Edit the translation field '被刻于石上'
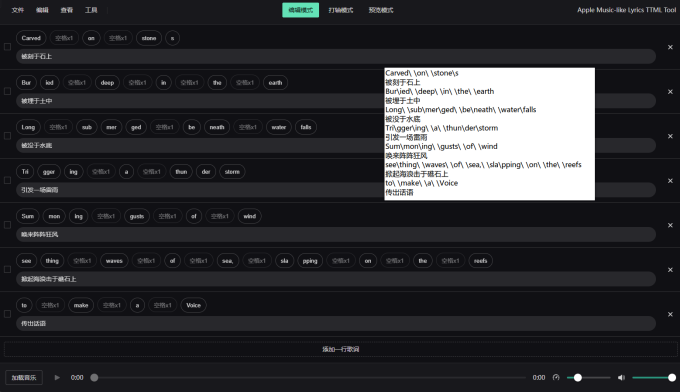The image size is (680, 392). pyautogui.click(x=336, y=56)
